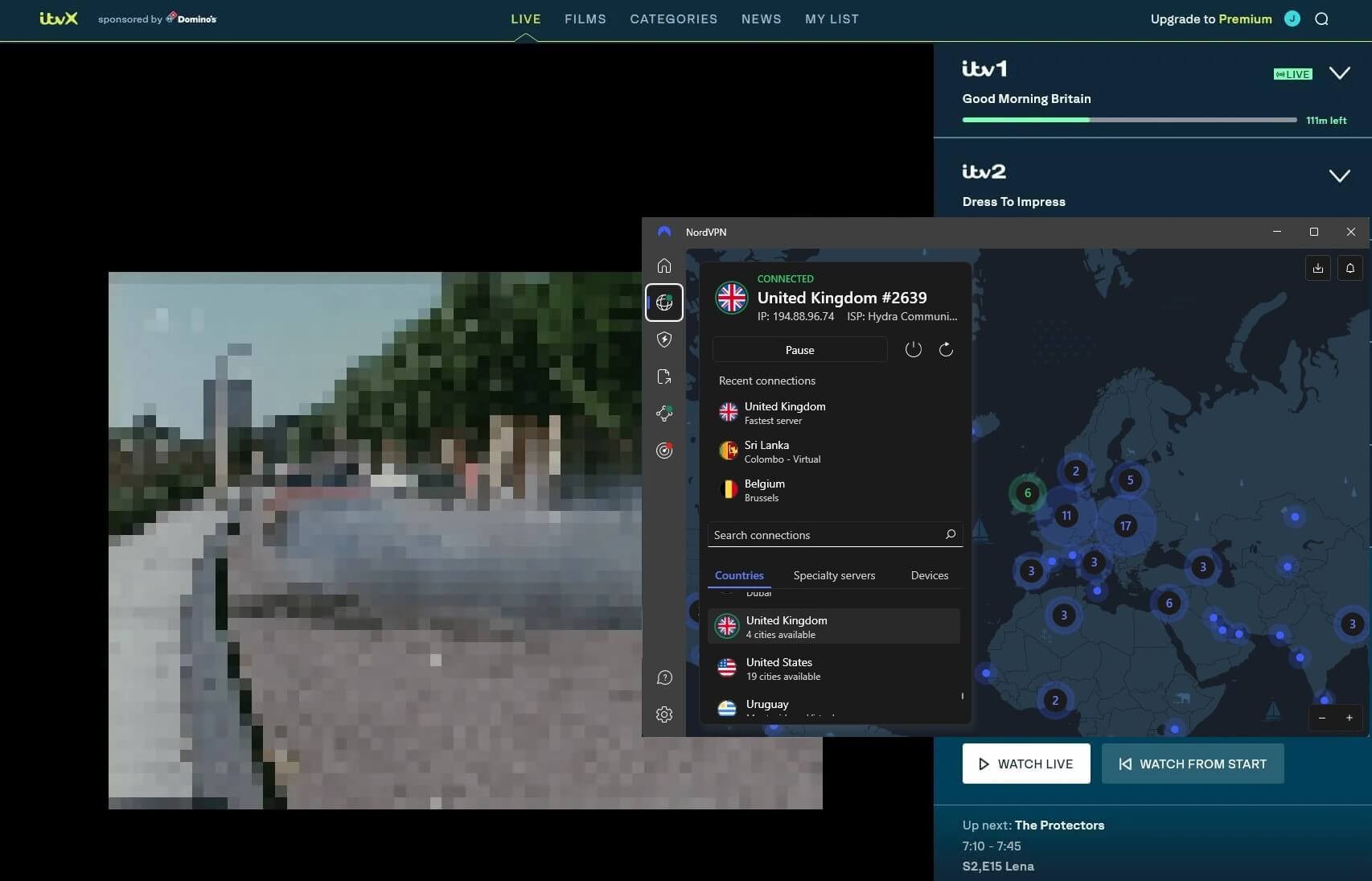Open ITVX FILMS menu
The height and width of the screenshot is (881, 1372).
[585, 19]
